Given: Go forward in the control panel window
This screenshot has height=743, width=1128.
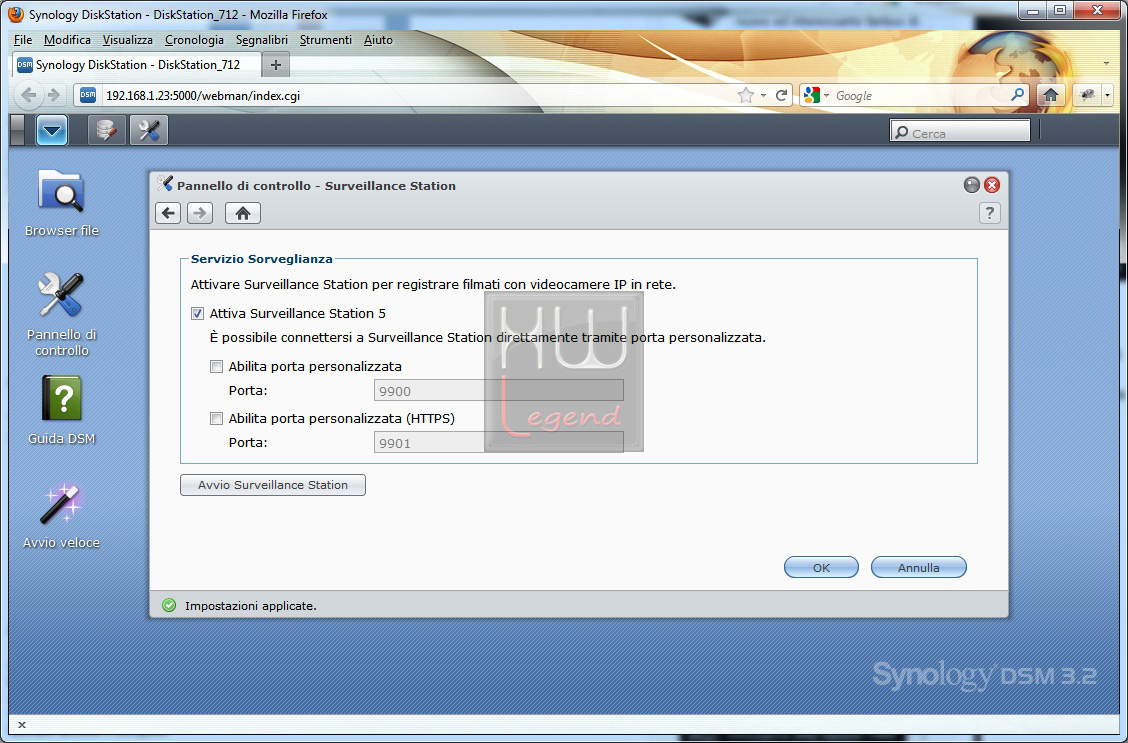Looking at the screenshot, I should point(200,213).
